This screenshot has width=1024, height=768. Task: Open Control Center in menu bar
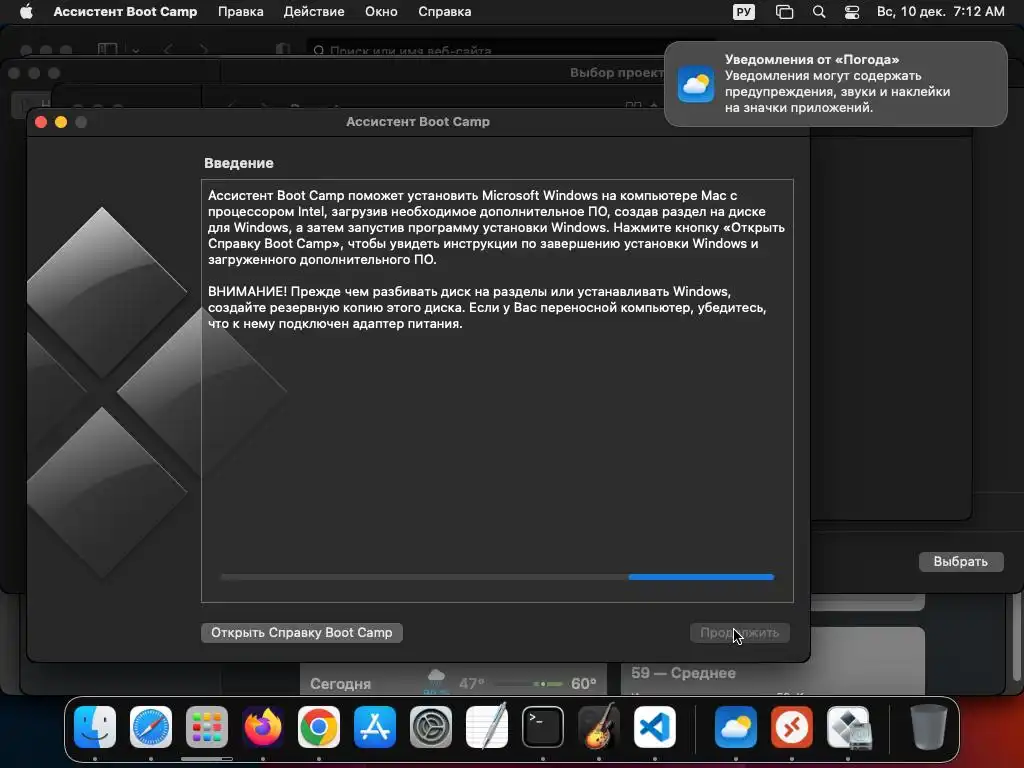click(852, 12)
